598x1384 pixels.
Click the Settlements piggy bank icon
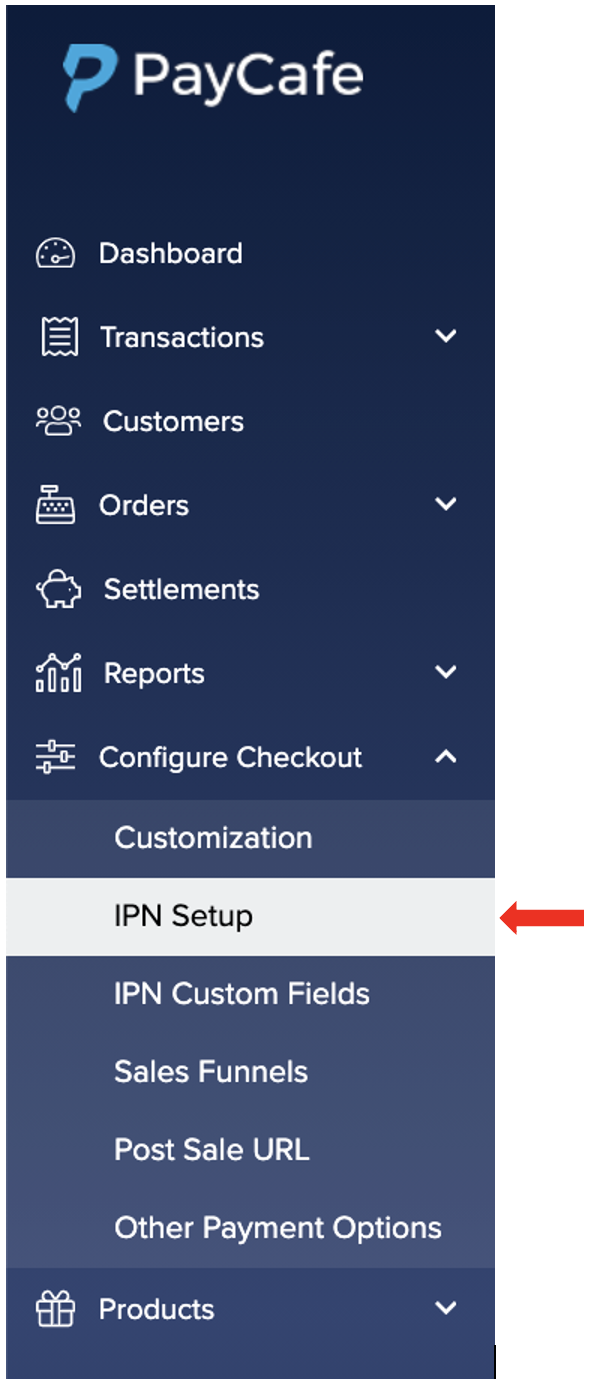(x=57, y=590)
